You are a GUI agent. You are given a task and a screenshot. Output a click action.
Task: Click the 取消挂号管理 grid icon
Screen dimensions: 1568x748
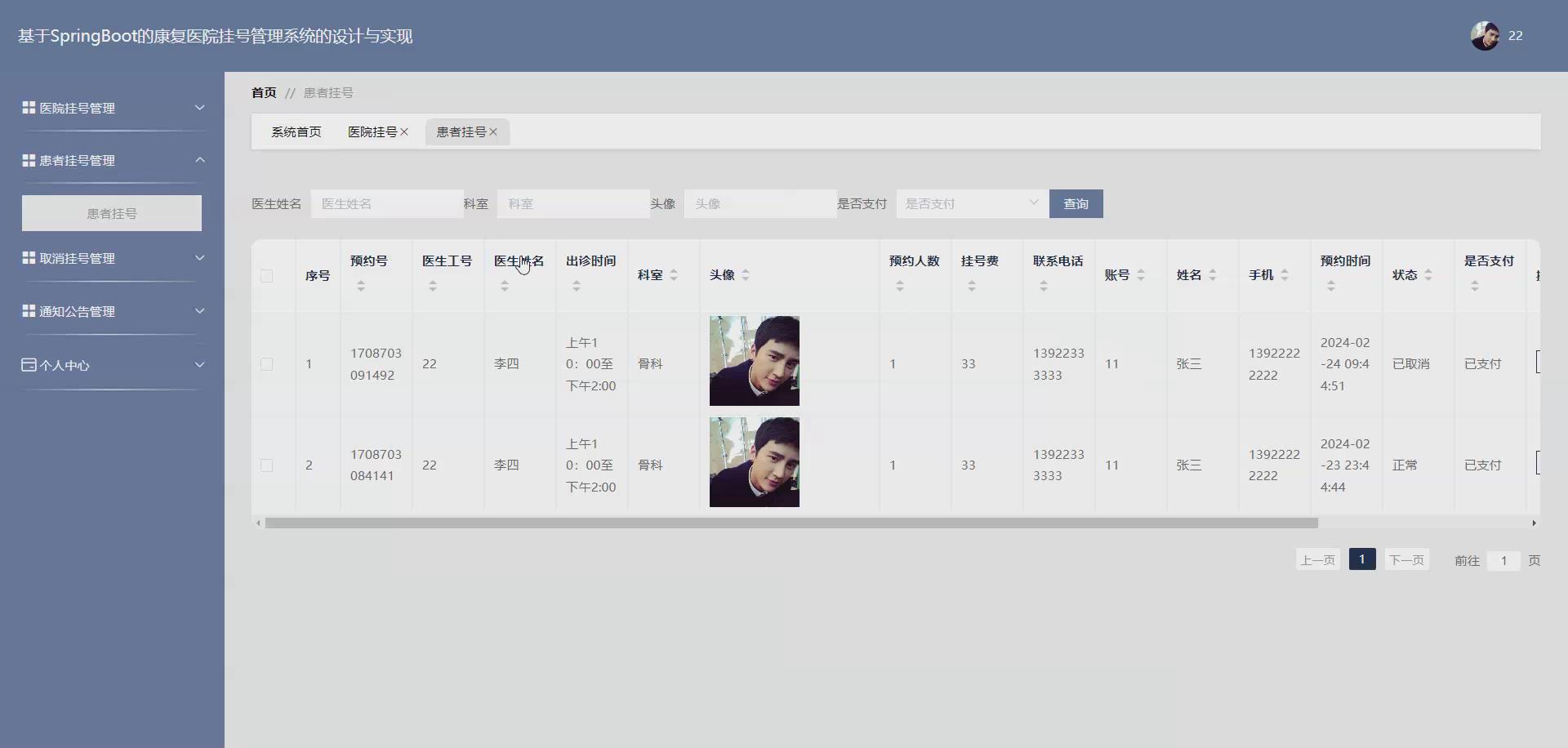29,258
